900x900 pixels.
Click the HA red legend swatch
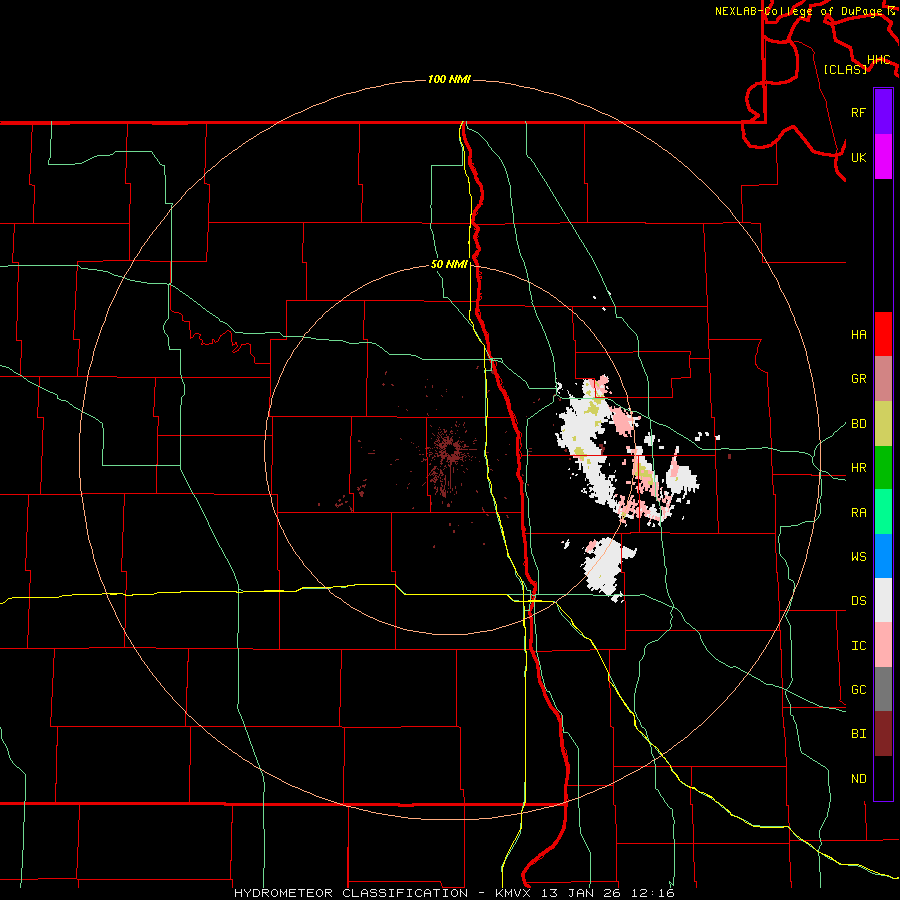pyautogui.click(x=883, y=334)
